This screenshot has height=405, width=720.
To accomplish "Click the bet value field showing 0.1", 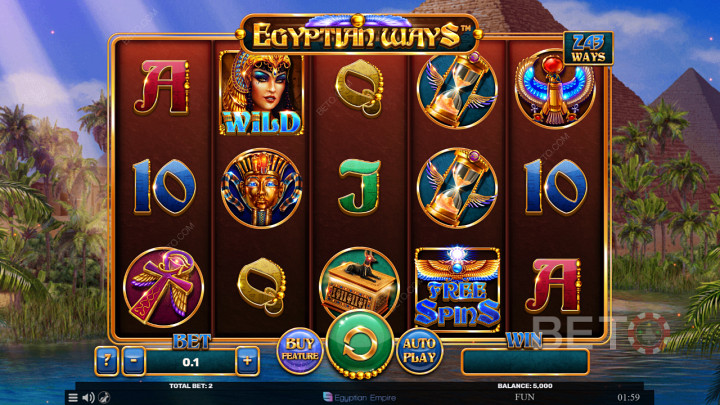I will [x=191, y=362].
